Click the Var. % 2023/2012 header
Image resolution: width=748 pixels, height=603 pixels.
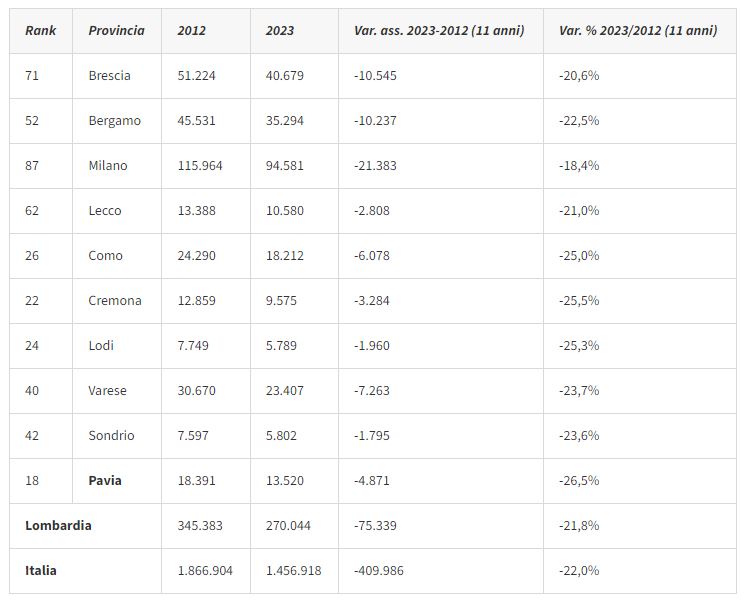tap(638, 31)
